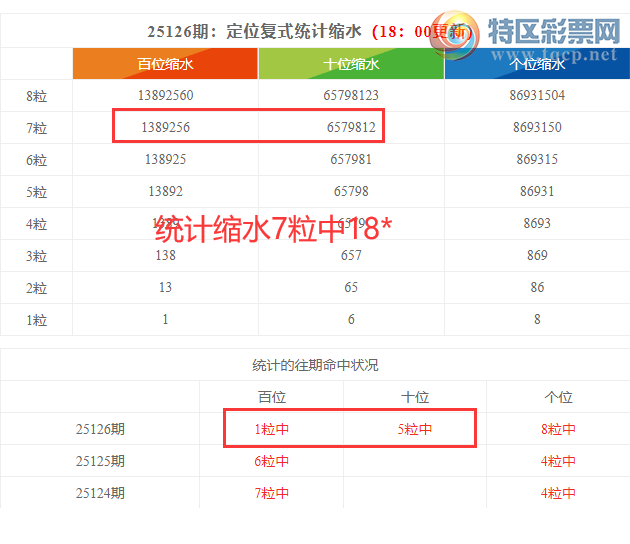The width and height of the screenshot is (630, 544).
Task: Select the 2粒 row label
Action: pyautogui.click(x=37, y=288)
